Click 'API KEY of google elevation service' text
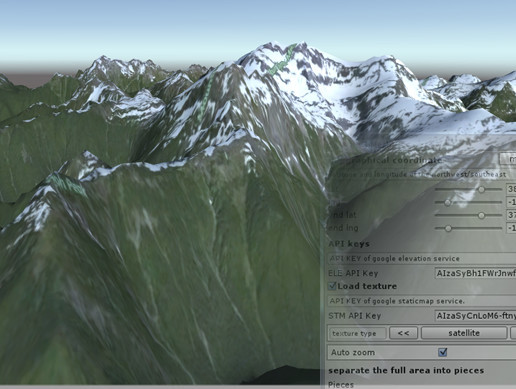This screenshot has width=516, height=389. (395, 258)
